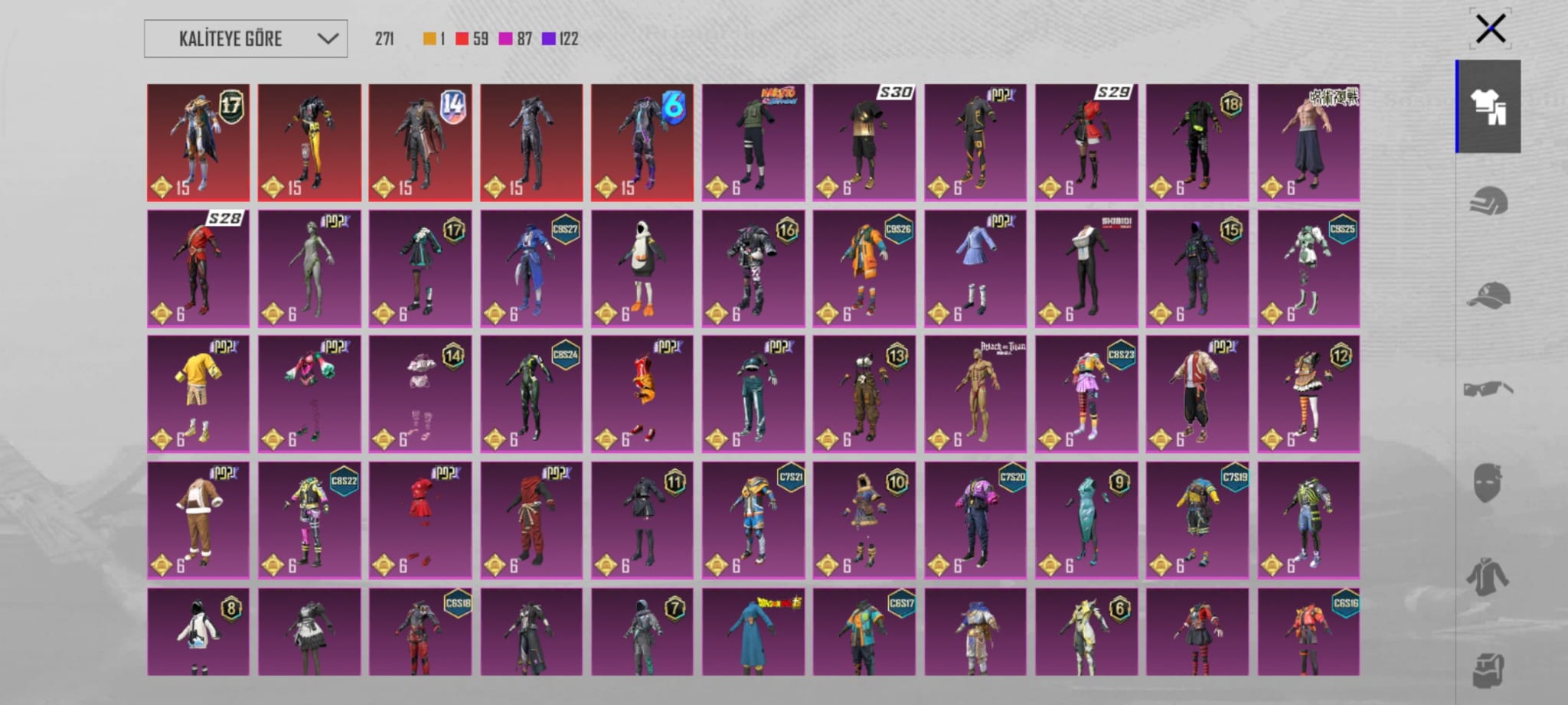Select the C6S18 red armor outfit
The width and height of the screenshot is (1568, 705).
[420, 632]
